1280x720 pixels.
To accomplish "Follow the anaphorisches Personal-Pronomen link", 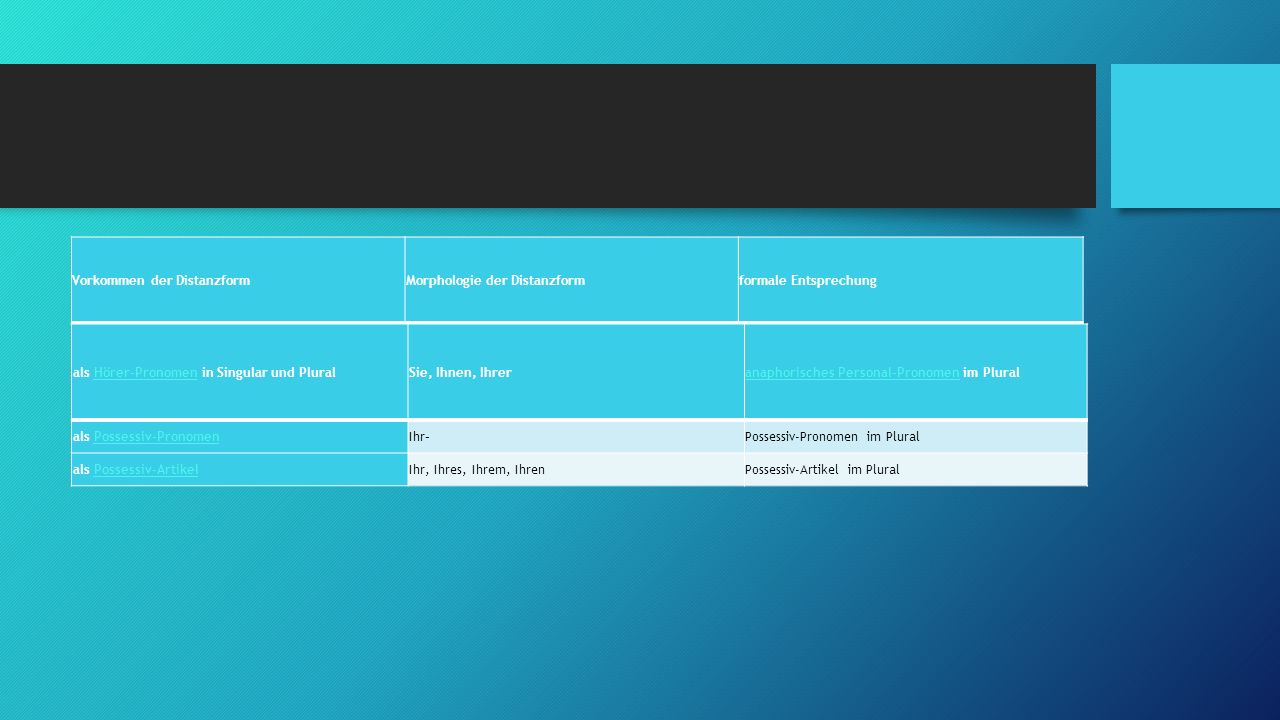I will [852, 372].
